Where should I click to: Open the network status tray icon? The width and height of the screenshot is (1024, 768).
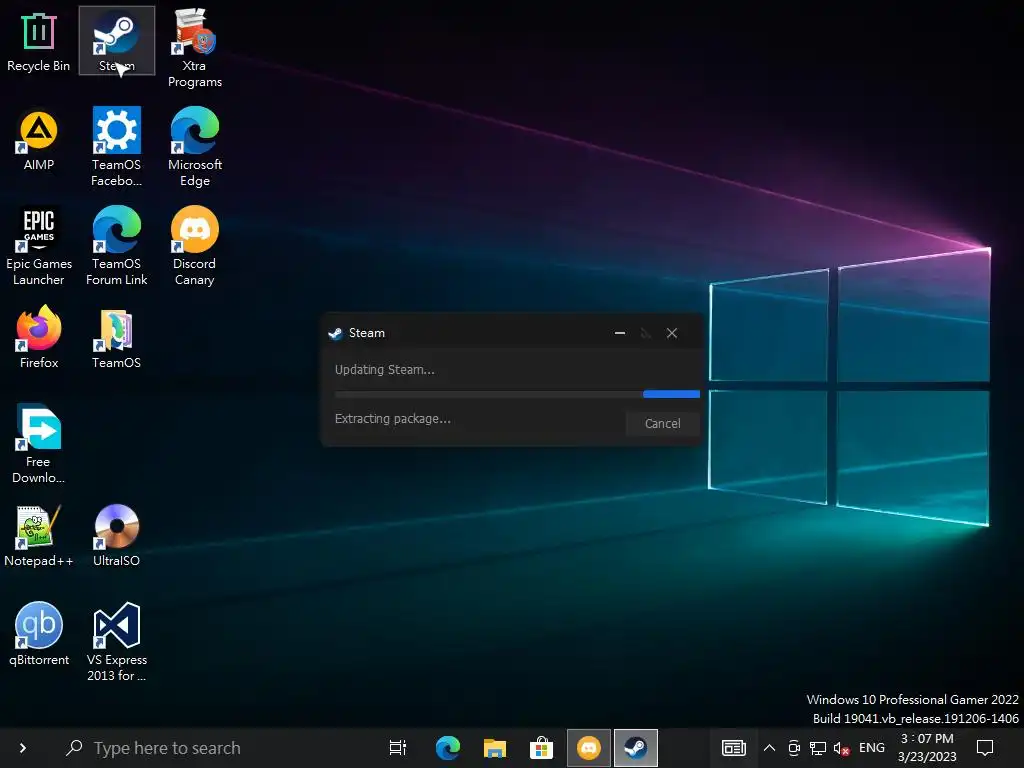click(x=818, y=748)
